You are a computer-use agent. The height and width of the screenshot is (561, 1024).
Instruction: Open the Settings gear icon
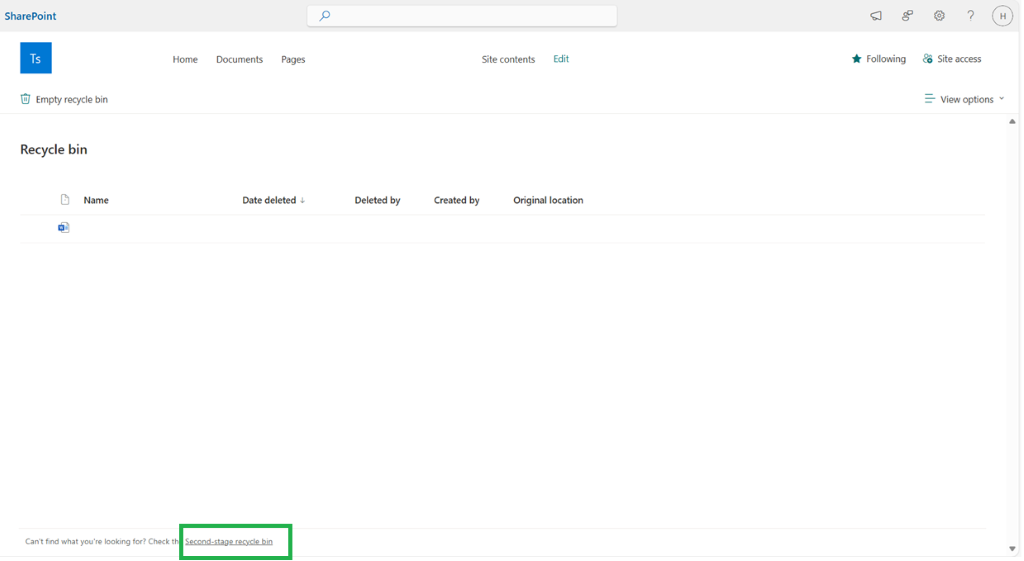(x=939, y=16)
